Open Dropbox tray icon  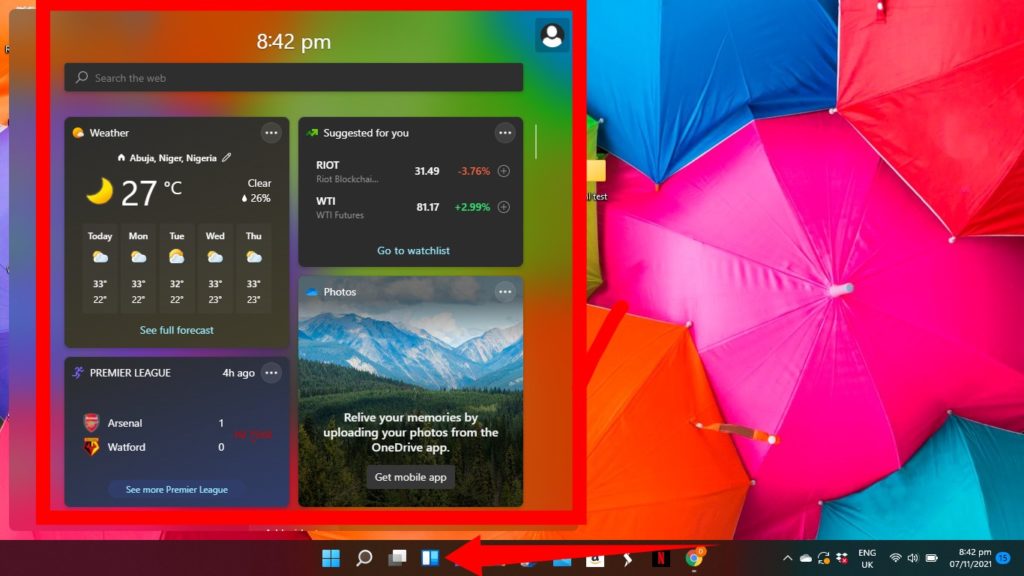pyautogui.click(x=842, y=558)
